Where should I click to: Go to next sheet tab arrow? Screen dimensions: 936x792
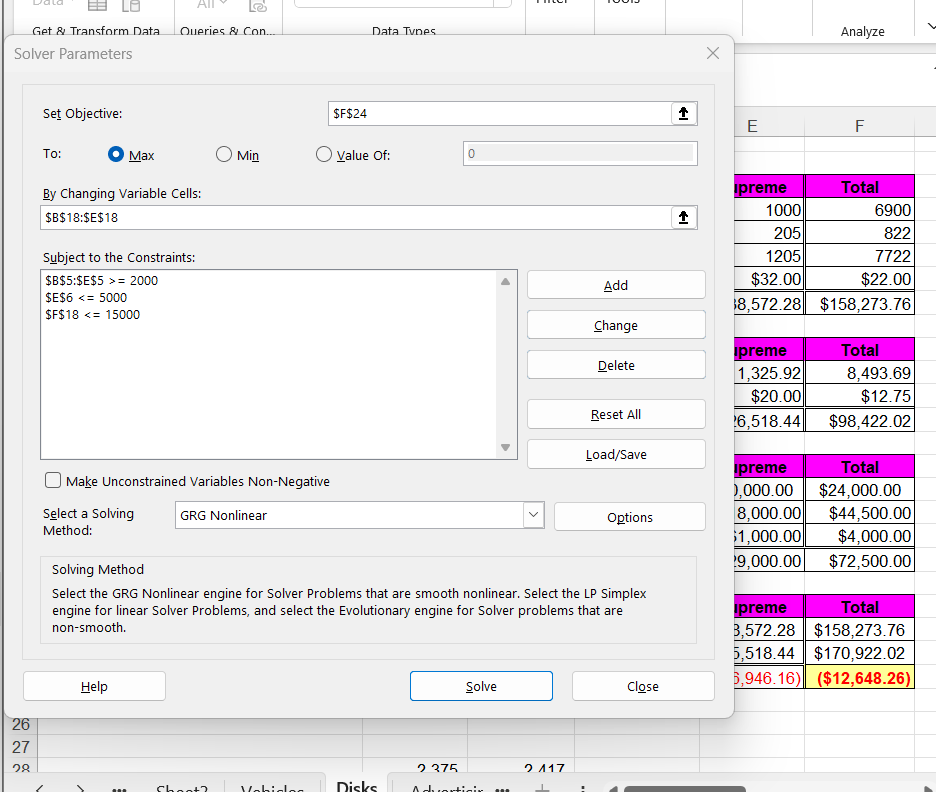pos(80,788)
